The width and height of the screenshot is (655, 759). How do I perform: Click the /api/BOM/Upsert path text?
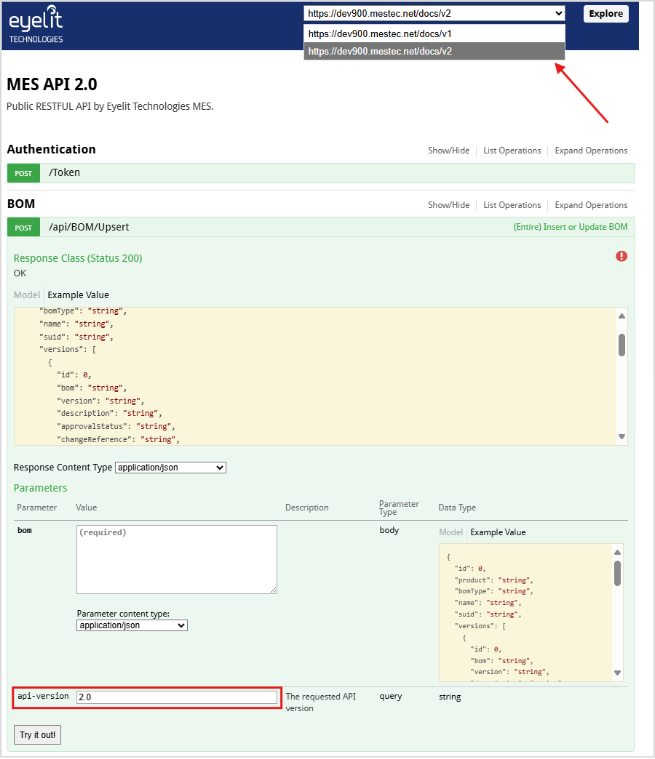coord(89,227)
